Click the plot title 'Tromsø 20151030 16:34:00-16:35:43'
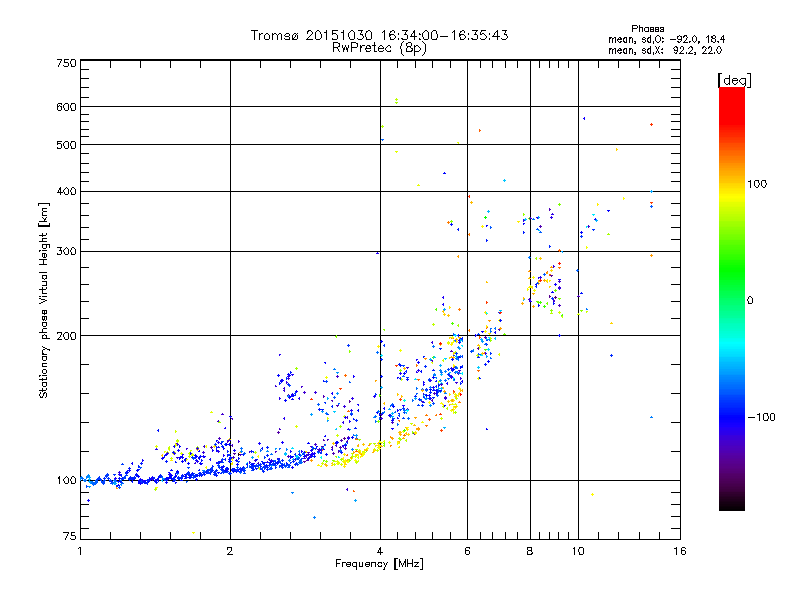800x600 pixels. click(379, 35)
